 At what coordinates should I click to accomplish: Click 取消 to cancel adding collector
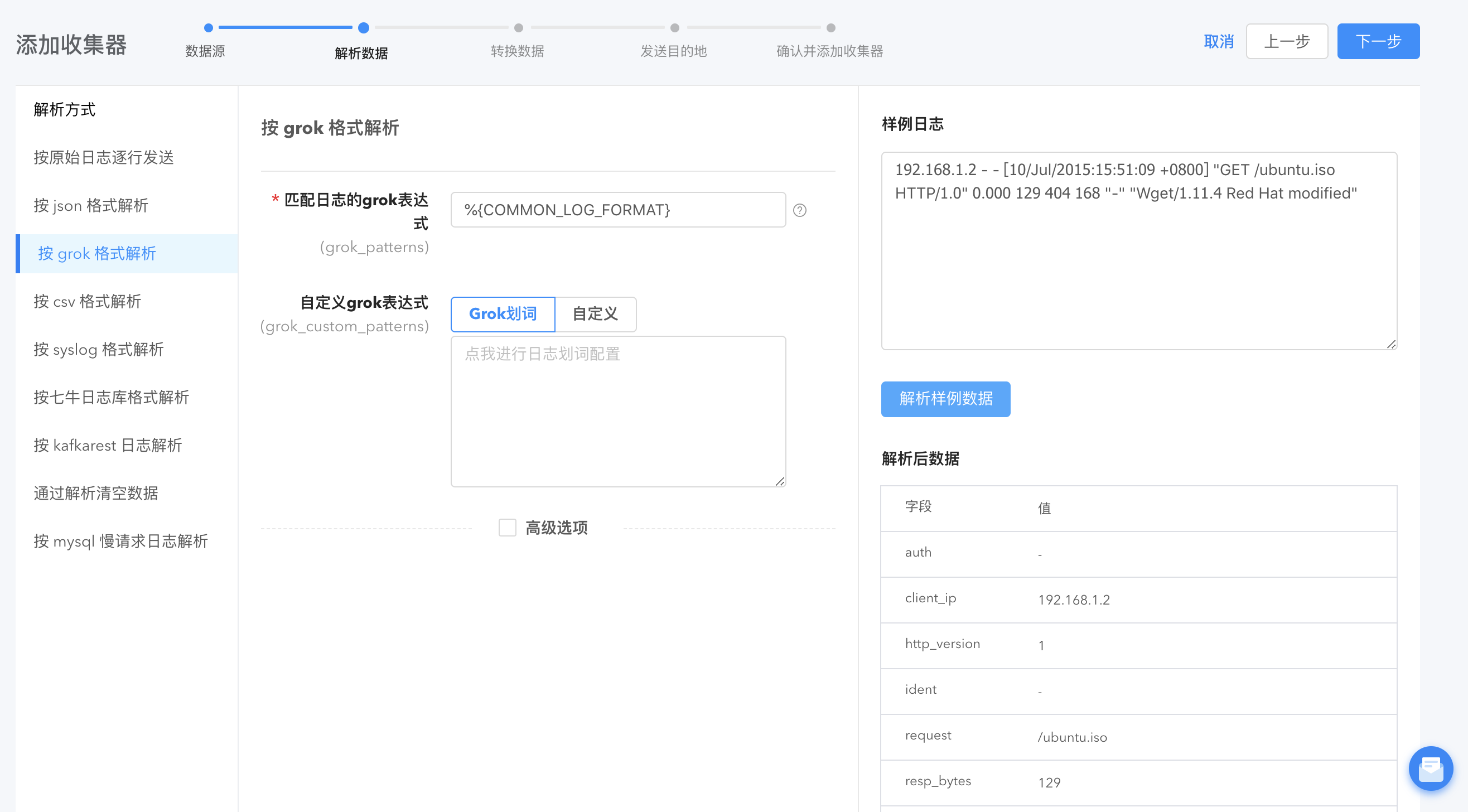point(1218,41)
